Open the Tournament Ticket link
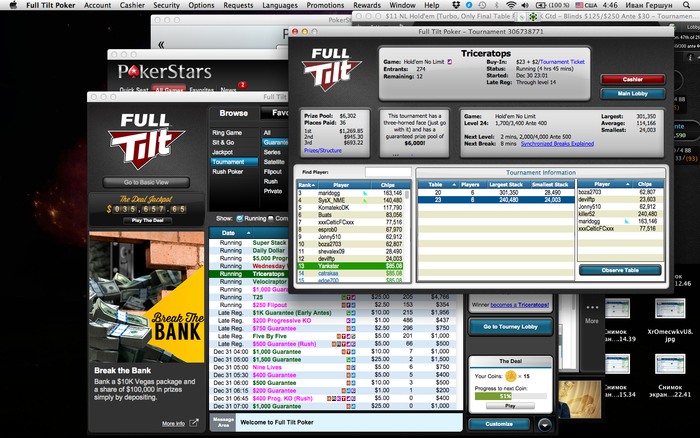This screenshot has width=700, height=438. (562, 62)
